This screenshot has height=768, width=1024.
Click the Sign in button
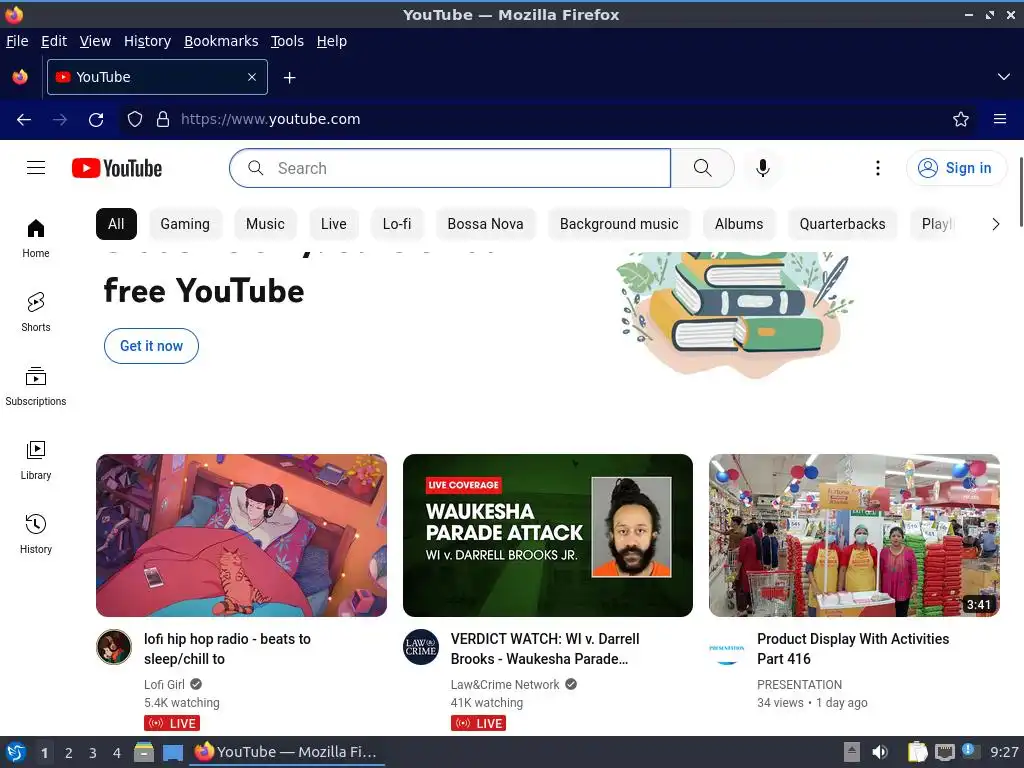pos(955,168)
